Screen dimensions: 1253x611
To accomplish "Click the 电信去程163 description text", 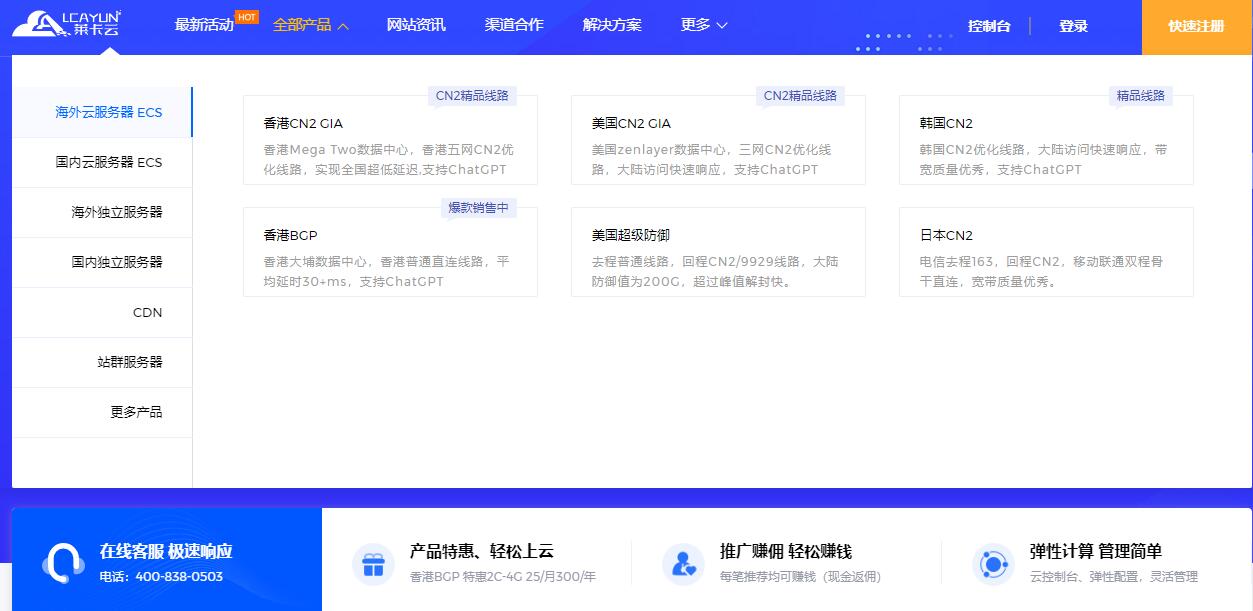I will click(x=1042, y=272).
